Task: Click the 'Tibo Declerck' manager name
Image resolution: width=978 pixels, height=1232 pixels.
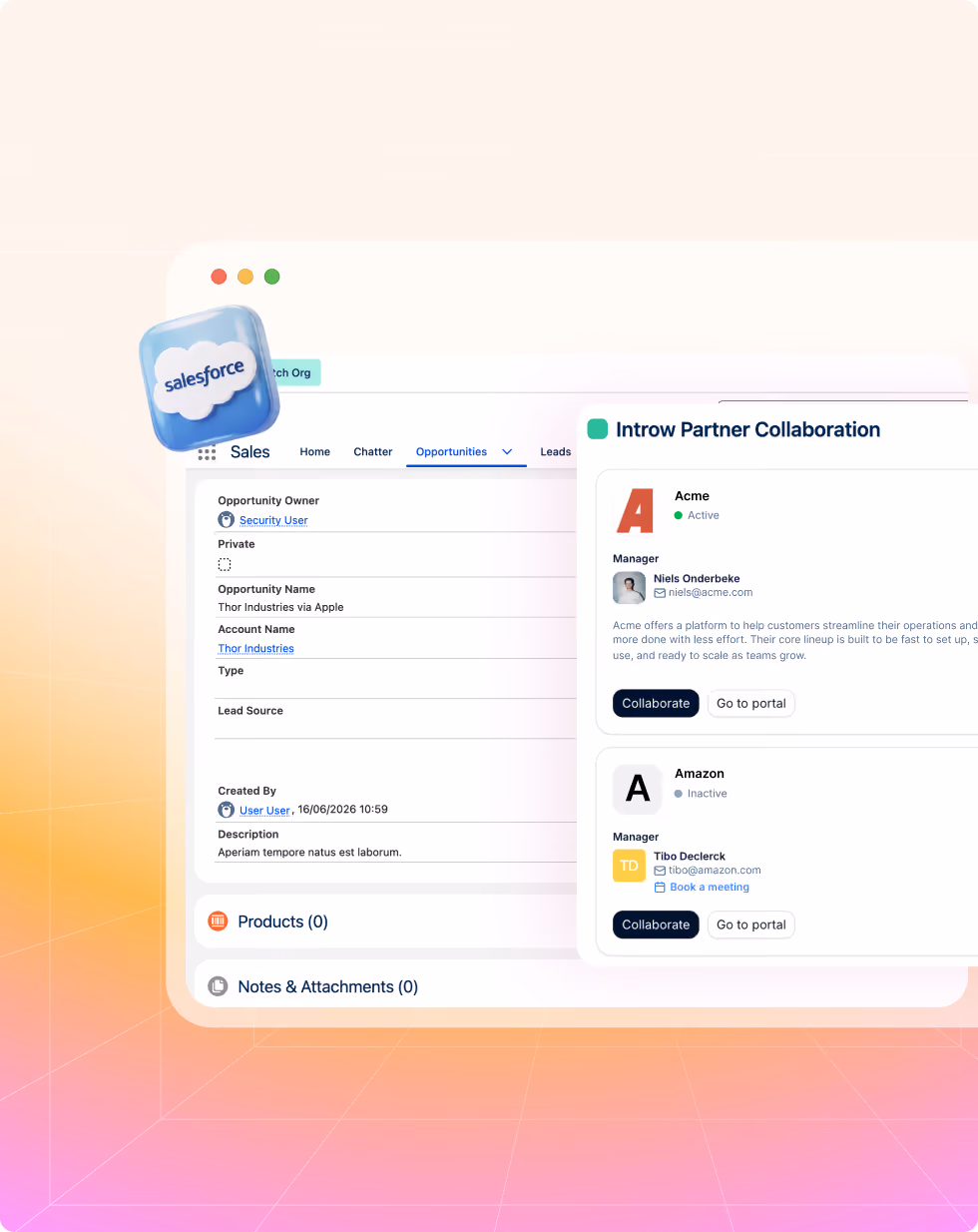Action: tap(690, 857)
